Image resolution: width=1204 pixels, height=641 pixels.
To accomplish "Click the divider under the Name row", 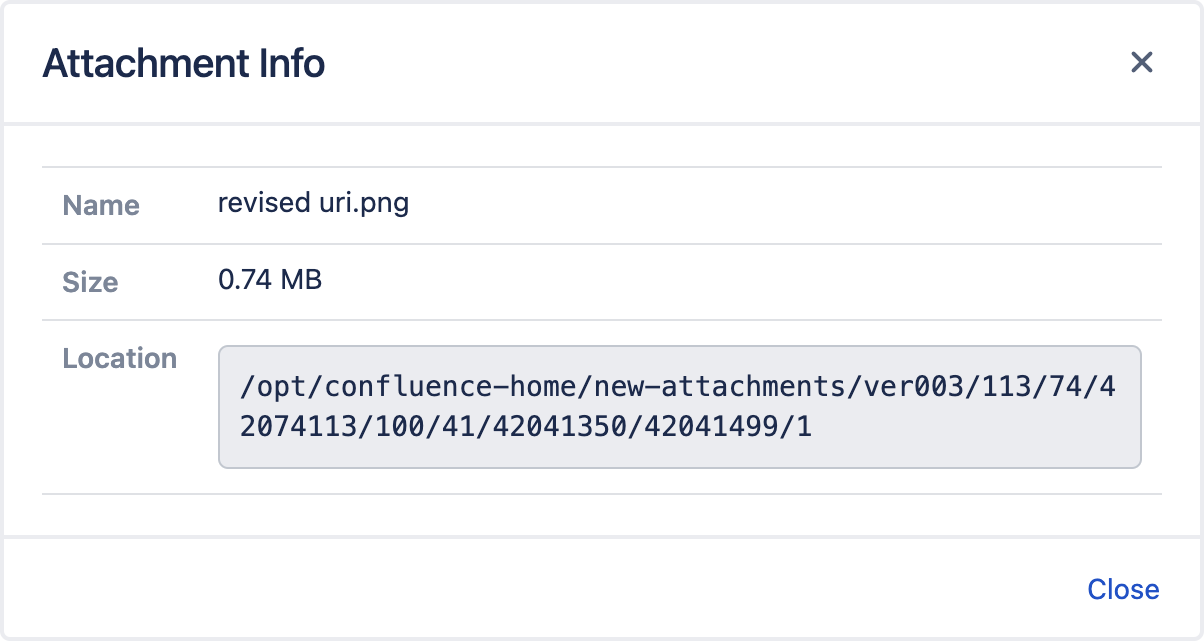I will click(x=601, y=243).
